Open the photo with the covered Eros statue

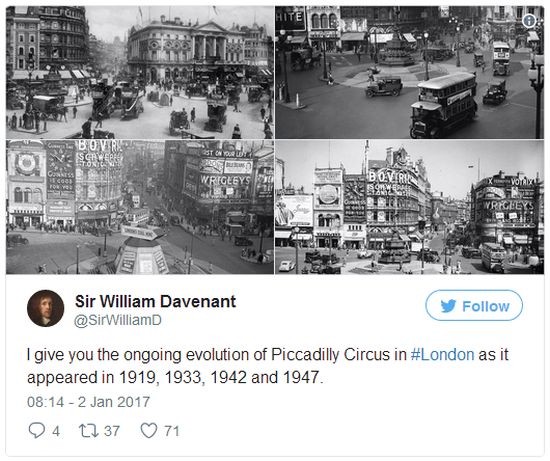coord(140,207)
